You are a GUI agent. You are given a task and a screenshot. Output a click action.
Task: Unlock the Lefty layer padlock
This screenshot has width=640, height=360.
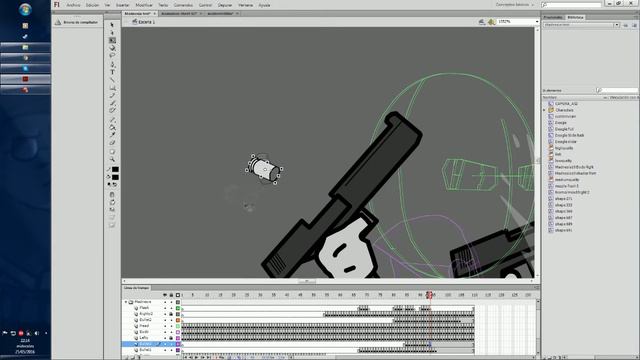point(171,338)
